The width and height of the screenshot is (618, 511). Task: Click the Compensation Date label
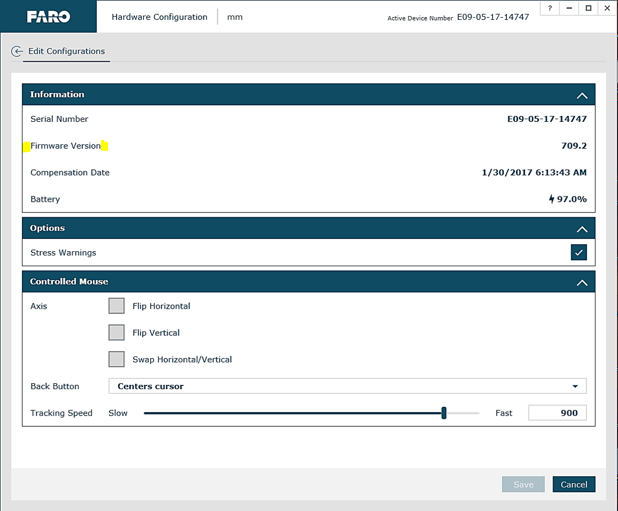point(70,173)
